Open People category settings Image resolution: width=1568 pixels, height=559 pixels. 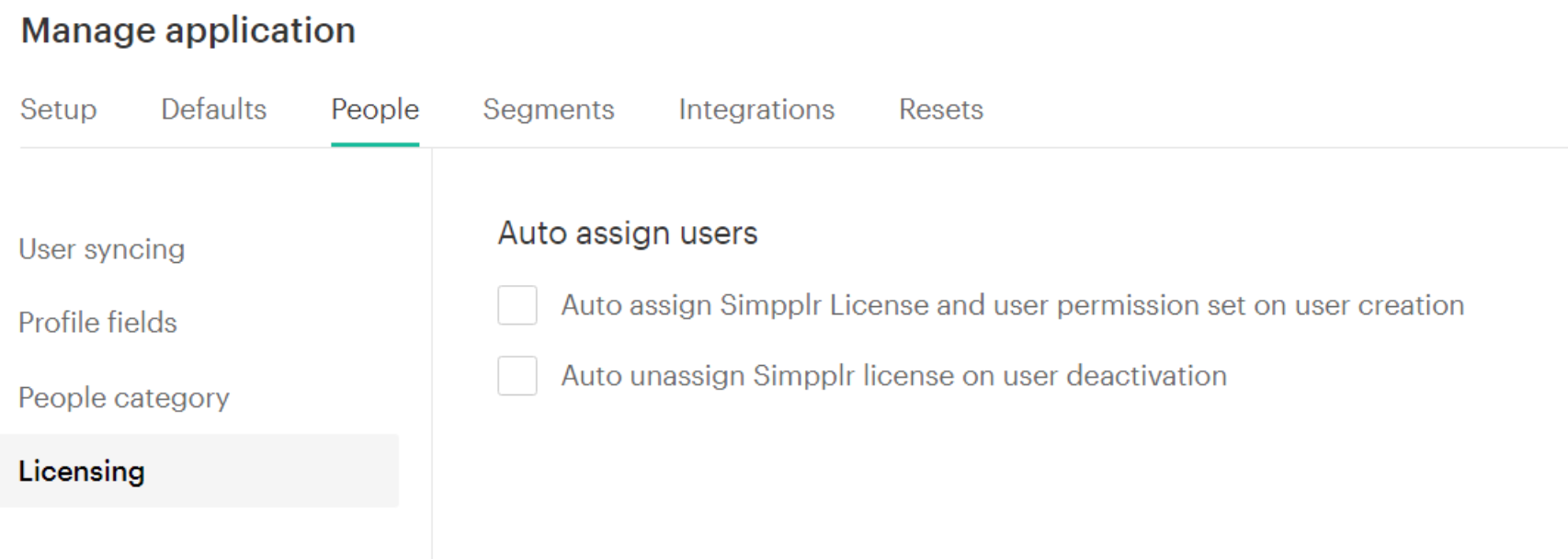[124, 398]
